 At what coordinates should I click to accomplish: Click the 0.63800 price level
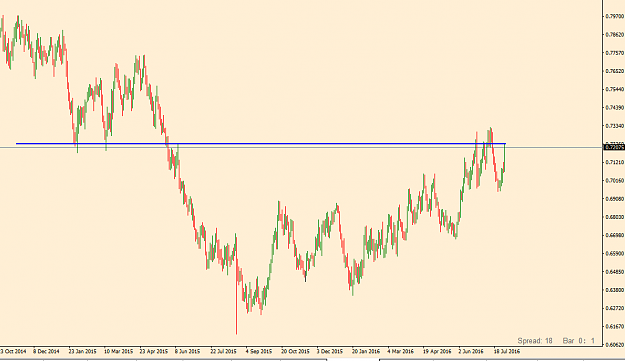point(614,290)
